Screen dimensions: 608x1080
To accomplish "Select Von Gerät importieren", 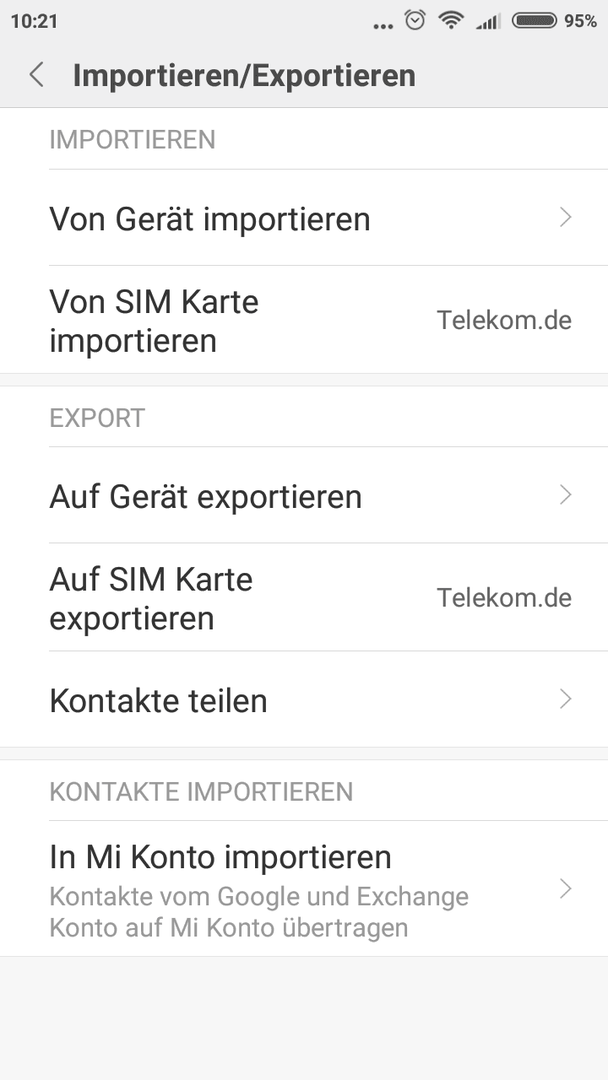I will [304, 218].
